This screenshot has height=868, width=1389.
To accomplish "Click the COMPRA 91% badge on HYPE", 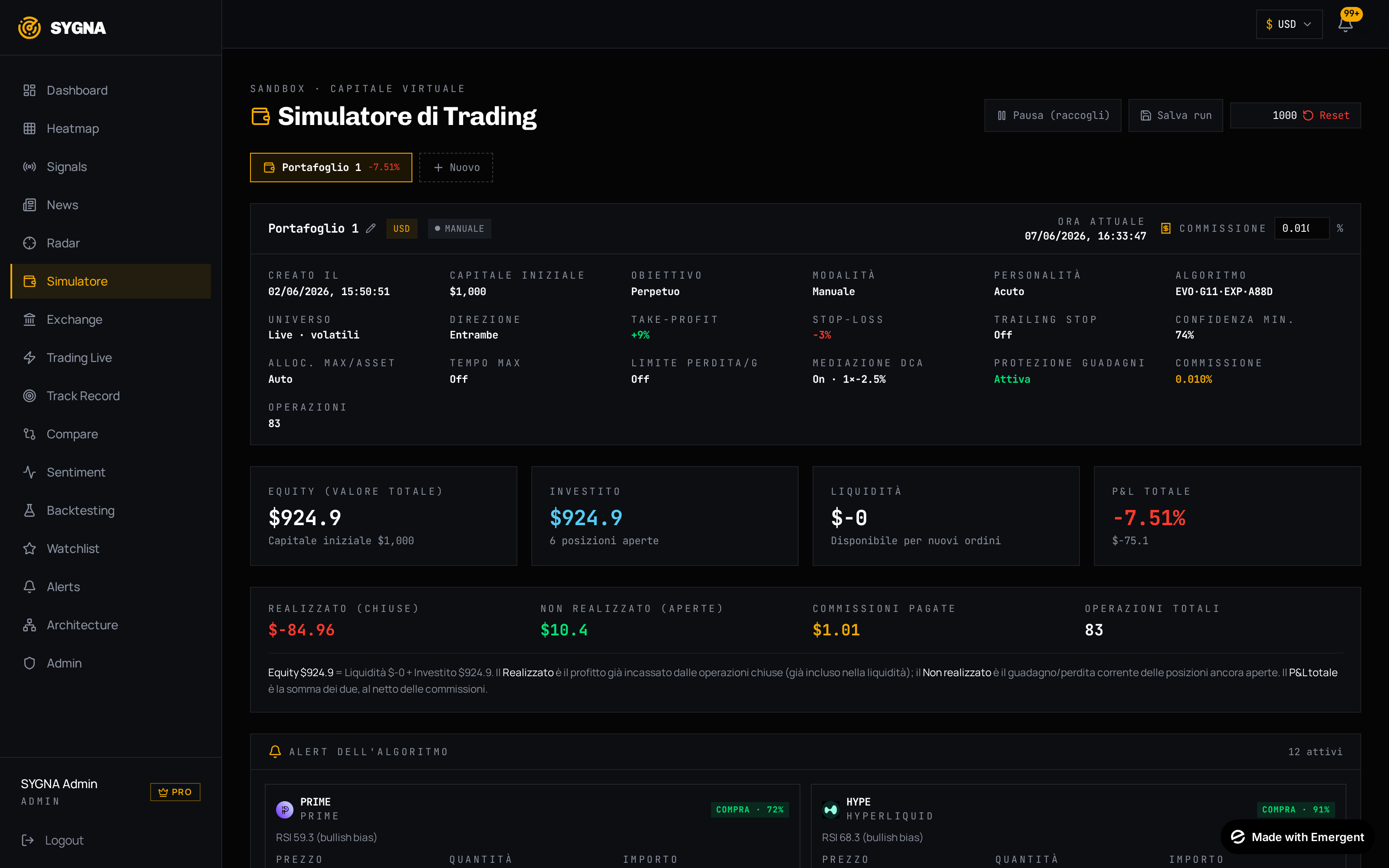I will pos(1295,809).
